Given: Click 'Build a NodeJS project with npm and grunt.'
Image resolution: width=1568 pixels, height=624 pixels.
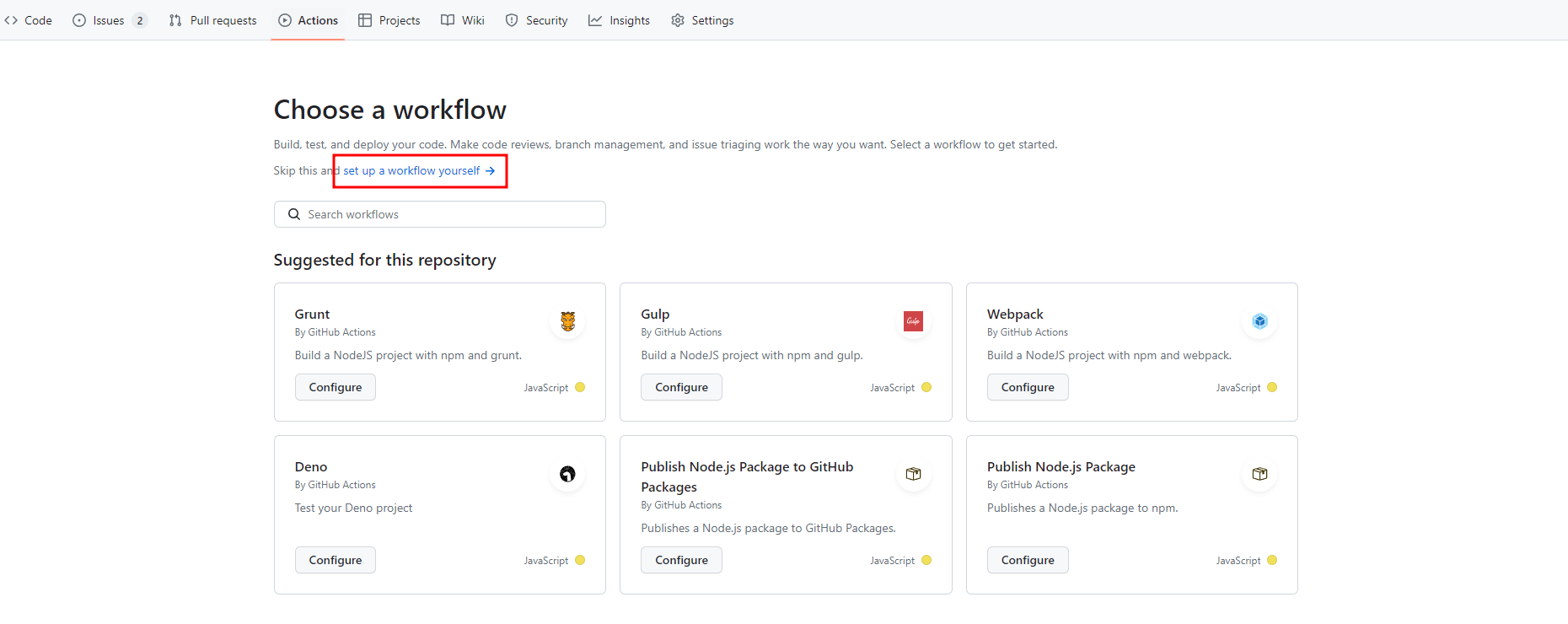Looking at the screenshot, I should click(408, 355).
